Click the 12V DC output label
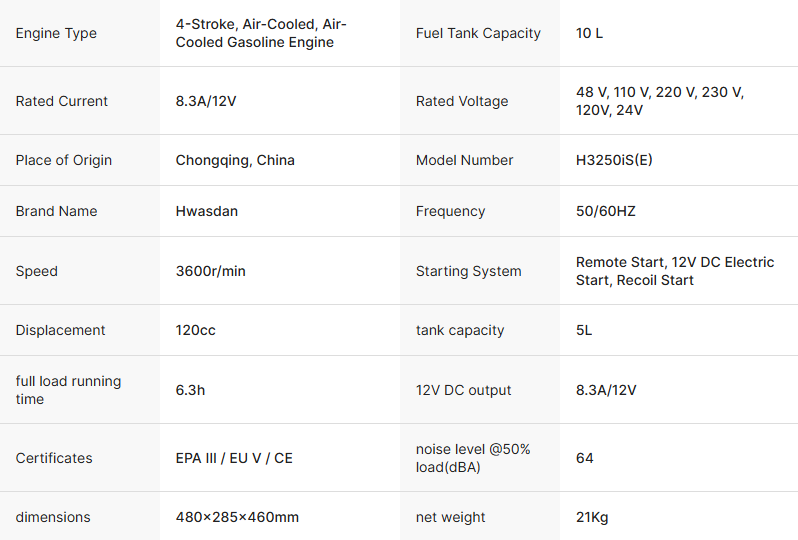 (463, 390)
